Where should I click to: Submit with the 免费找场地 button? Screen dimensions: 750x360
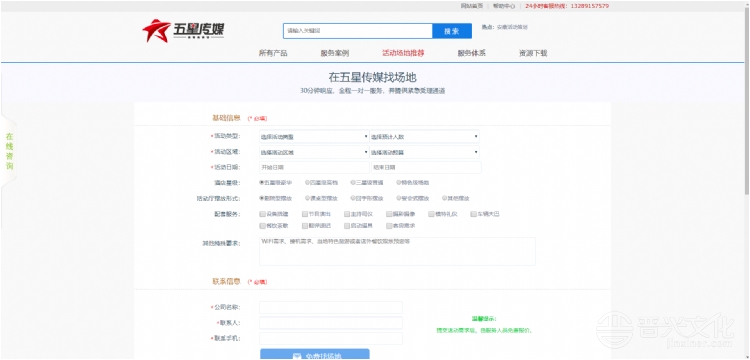click(x=315, y=354)
